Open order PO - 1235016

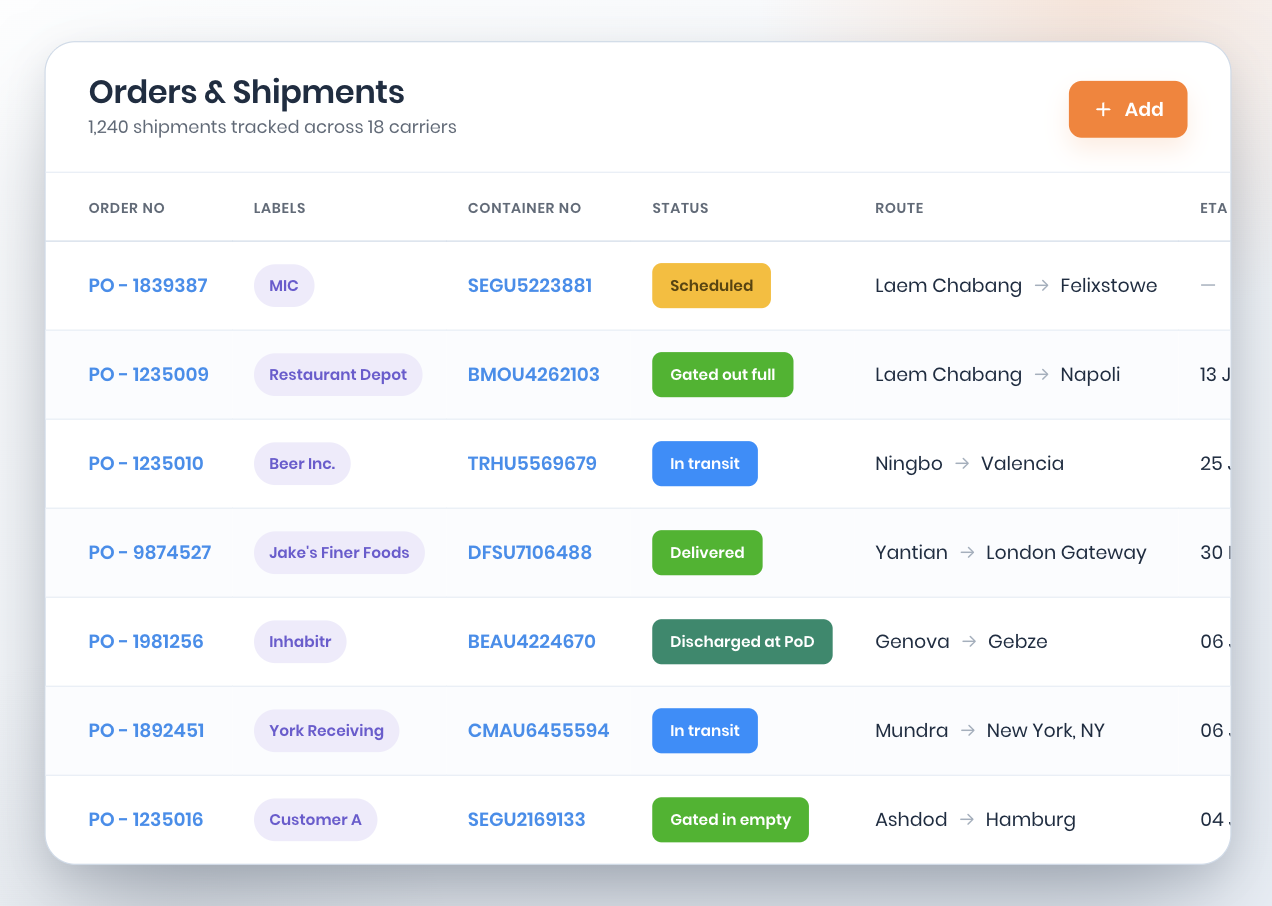146,820
